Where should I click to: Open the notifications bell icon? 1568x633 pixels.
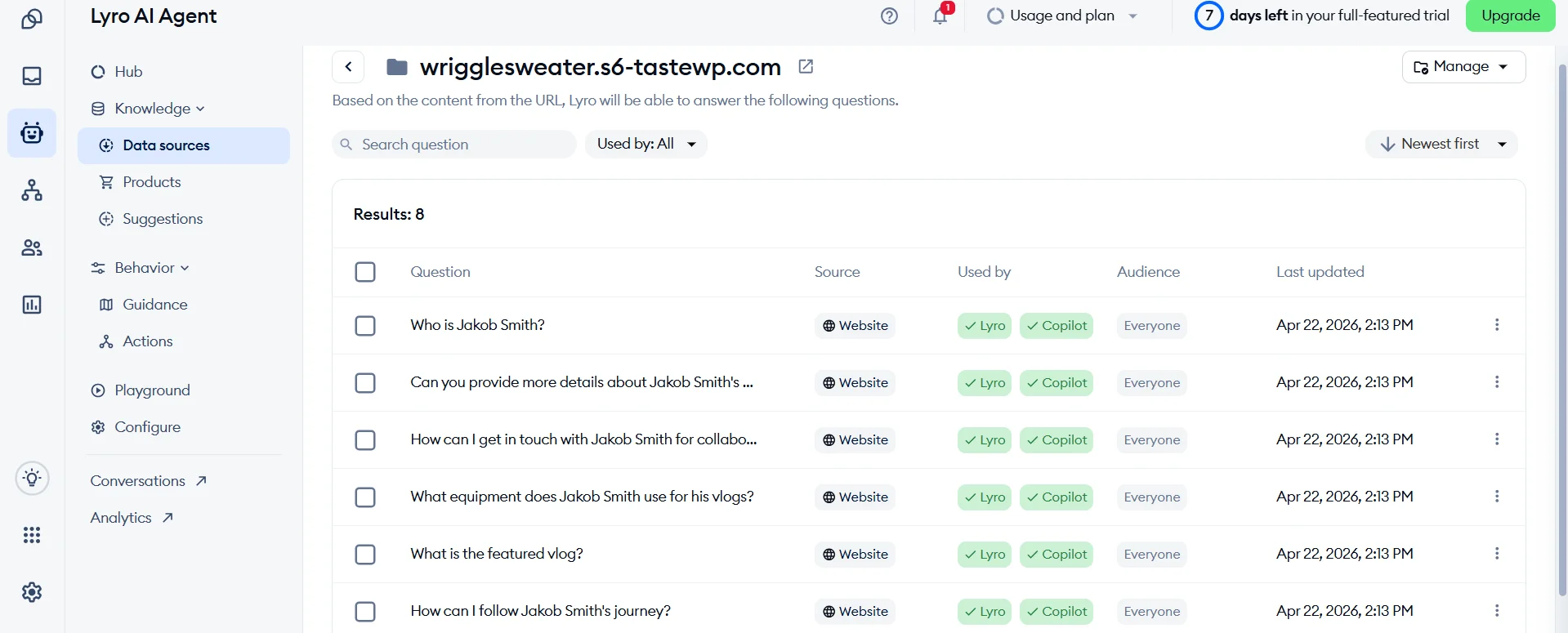940,16
